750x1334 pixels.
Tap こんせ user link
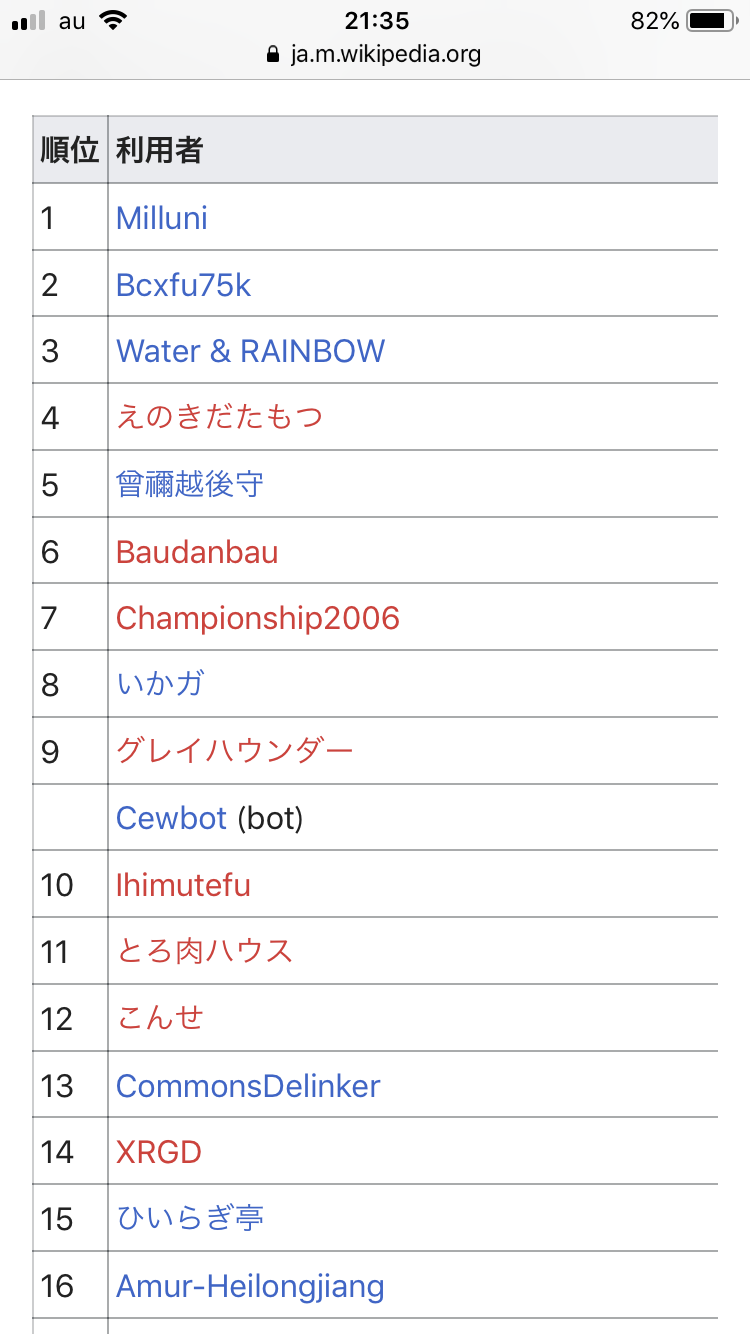coord(160,1018)
